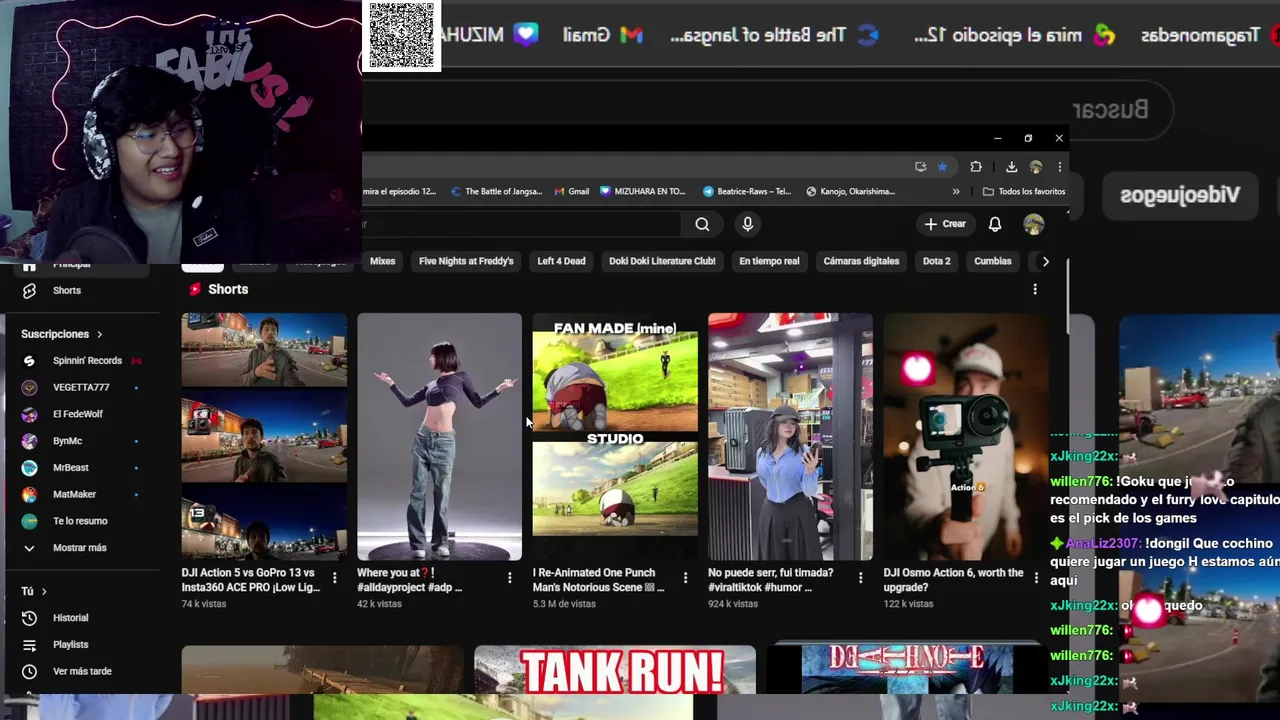Screen dimensions: 1280x720
Task: Select the Cámaras digitales chip
Action: point(861,261)
